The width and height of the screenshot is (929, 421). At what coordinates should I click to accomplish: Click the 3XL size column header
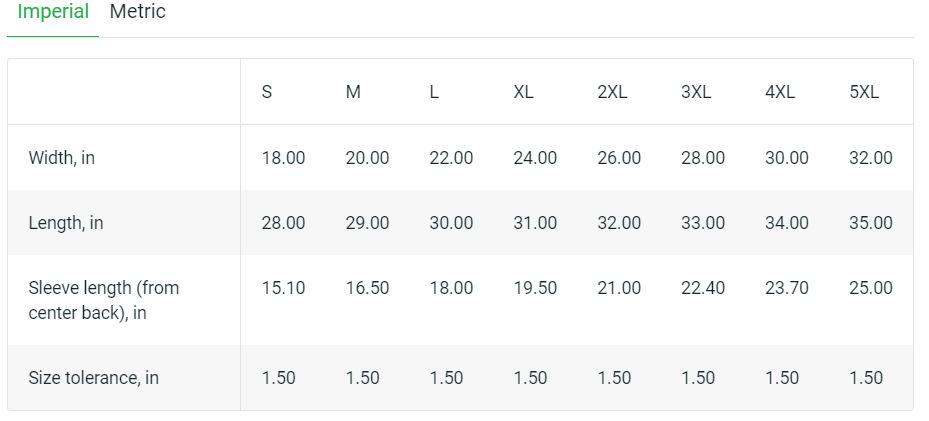point(696,92)
